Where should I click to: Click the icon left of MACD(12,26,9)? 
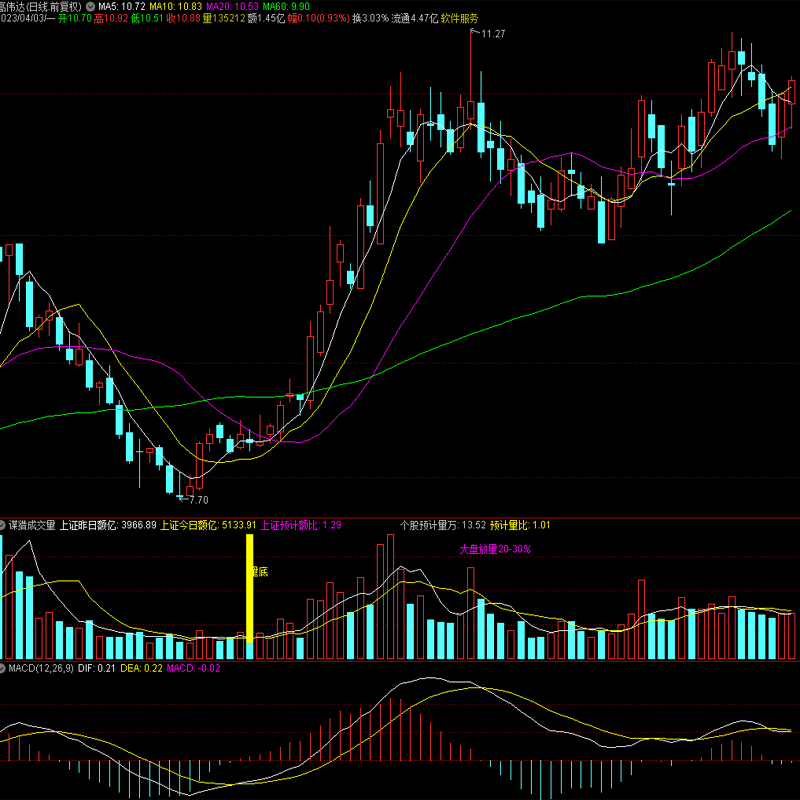tap(3, 667)
